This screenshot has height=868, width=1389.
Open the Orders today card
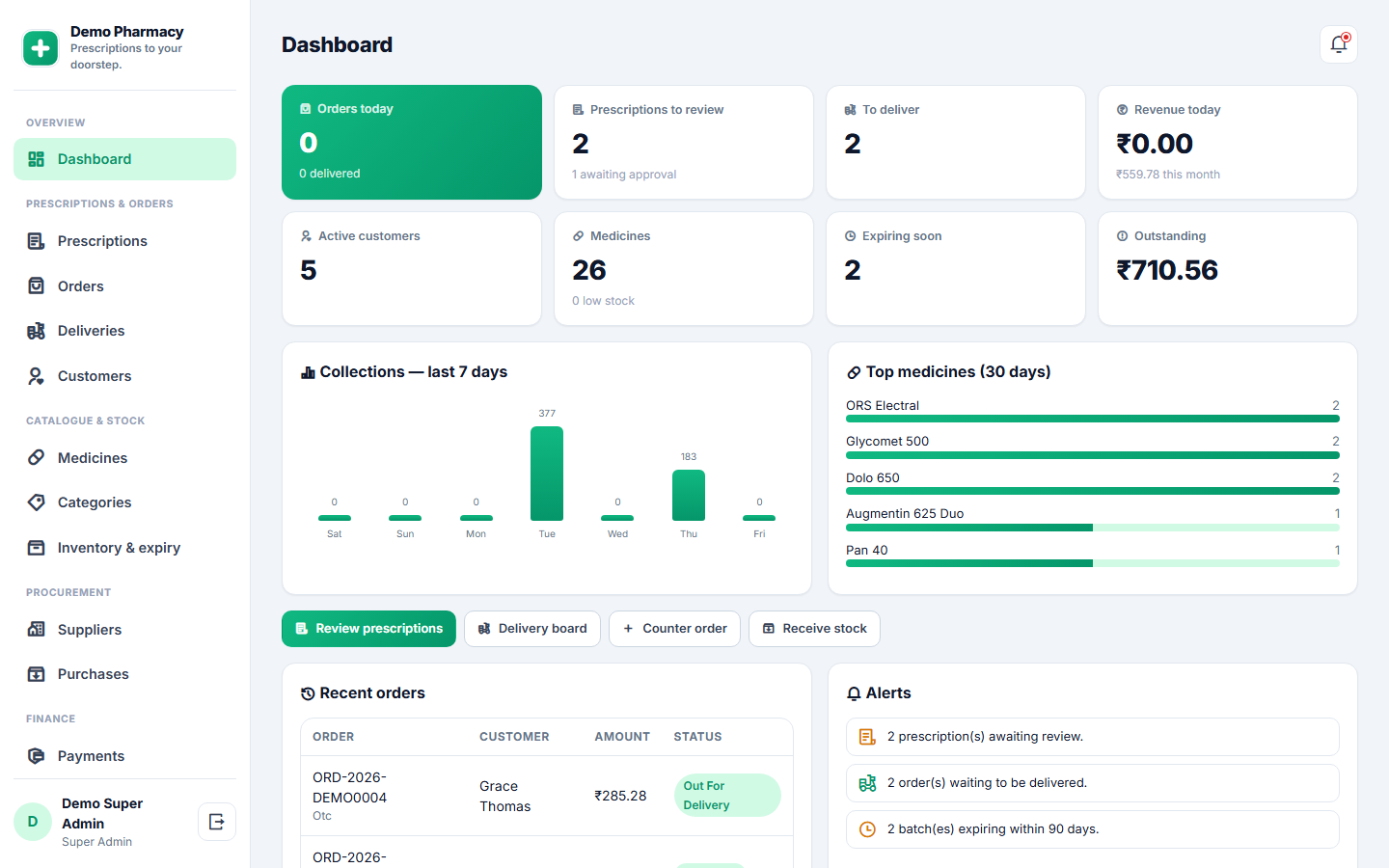pos(412,142)
